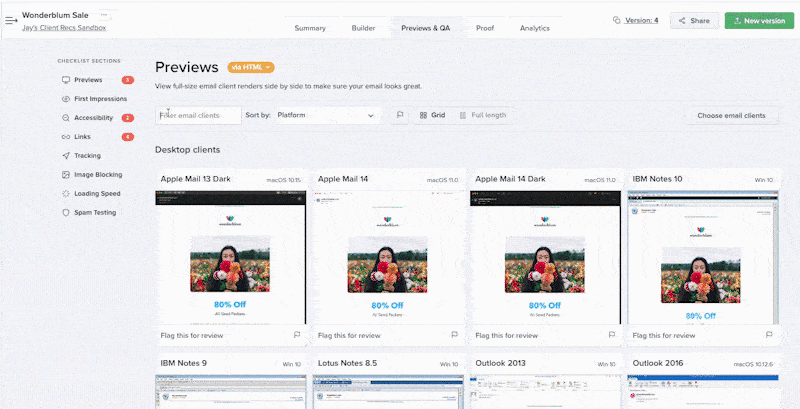Viewport: 800px width, 409px height.
Task: Go to Loading Speed checklist section
Action: pyautogui.click(x=97, y=193)
